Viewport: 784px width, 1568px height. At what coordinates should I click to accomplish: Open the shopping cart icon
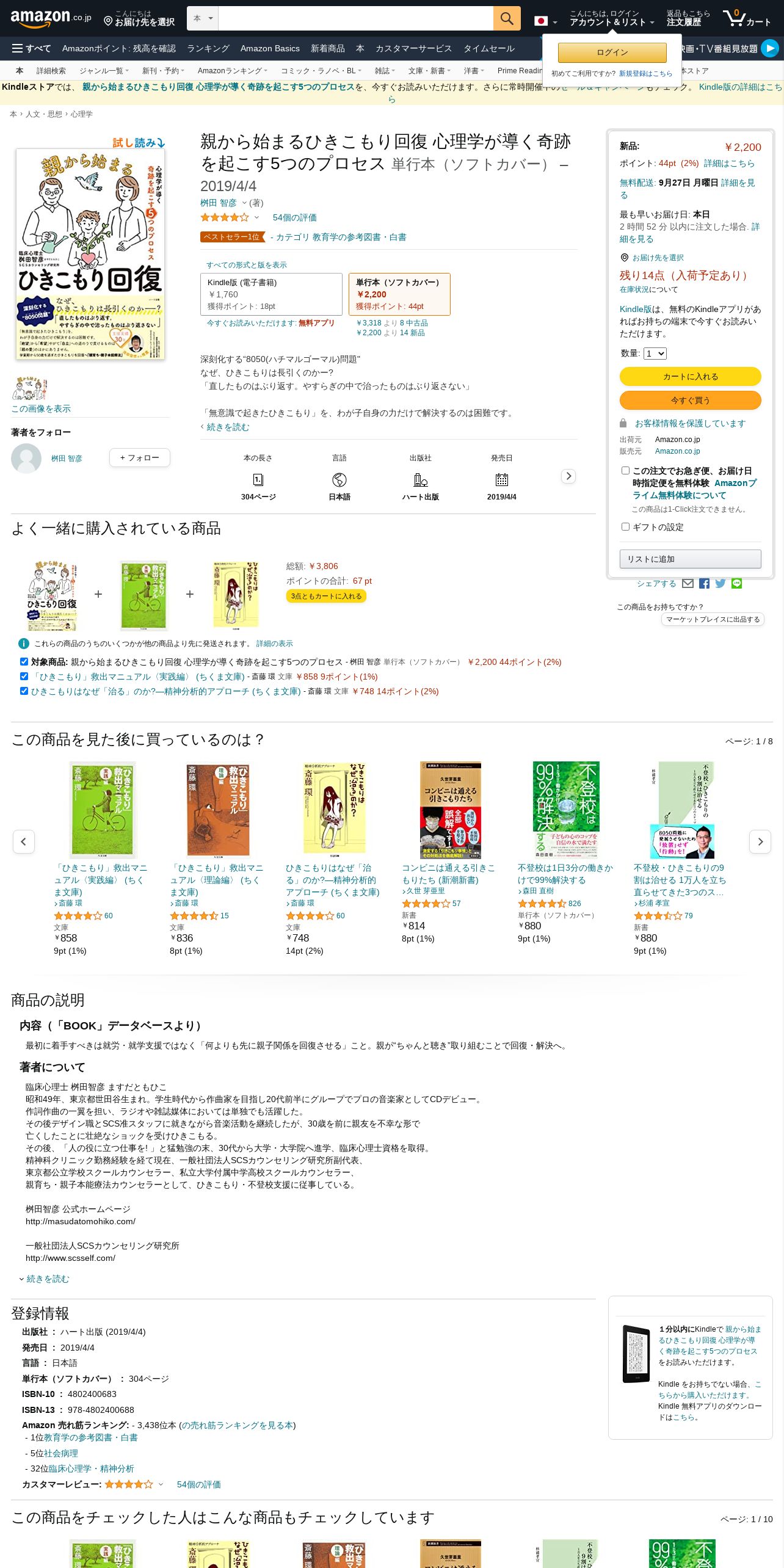(746, 18)
